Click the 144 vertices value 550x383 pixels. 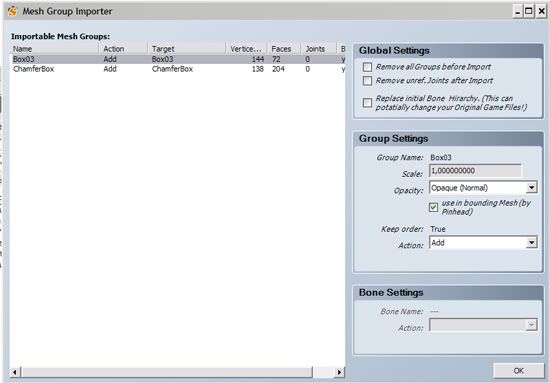[x=258, y=59]
